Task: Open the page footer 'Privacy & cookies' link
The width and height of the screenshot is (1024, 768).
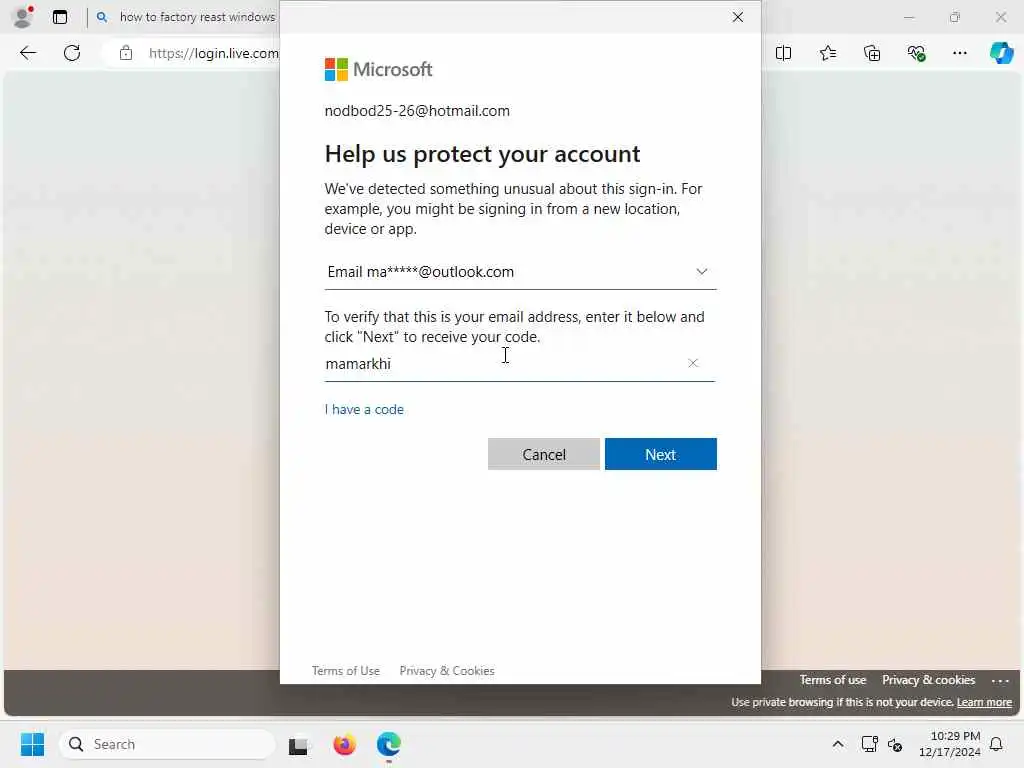Action: pos(928,680)
